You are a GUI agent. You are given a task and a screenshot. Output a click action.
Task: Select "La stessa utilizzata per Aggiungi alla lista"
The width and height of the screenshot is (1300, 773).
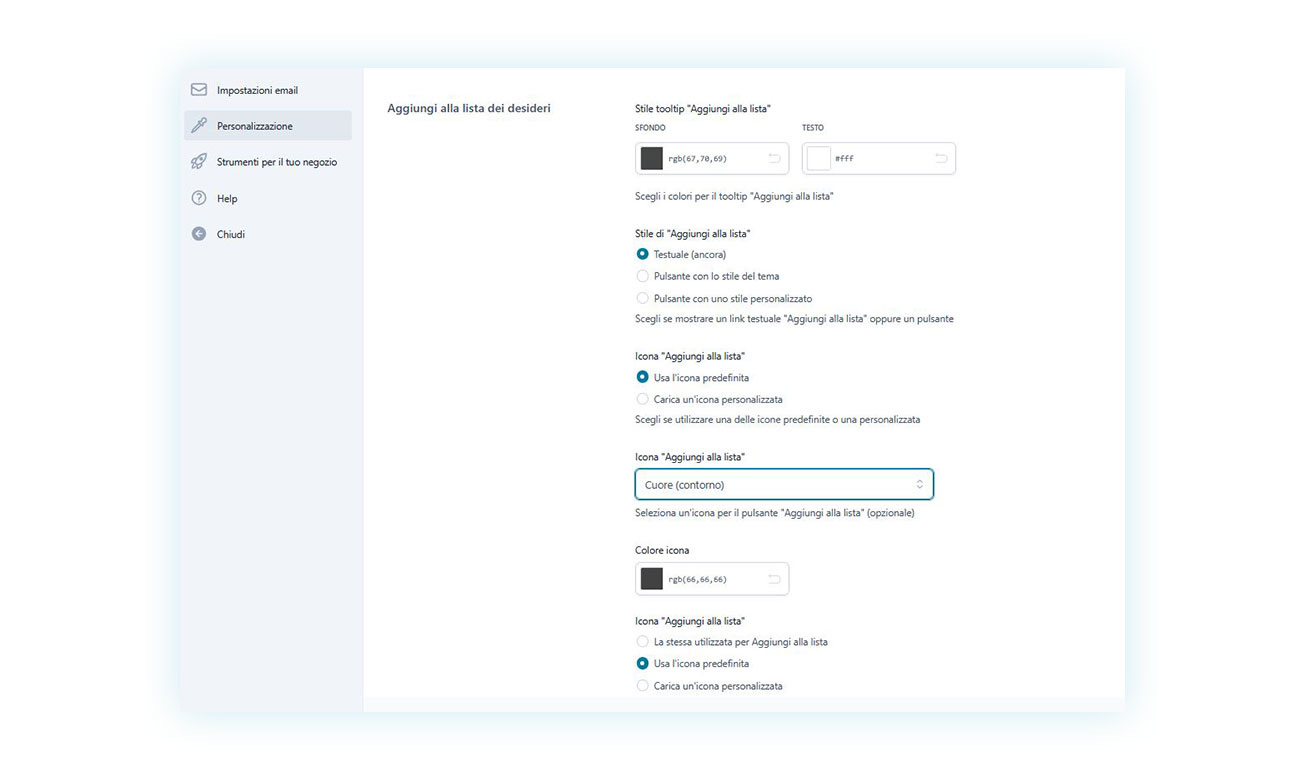pyautogui.click(x=642, y=642)
